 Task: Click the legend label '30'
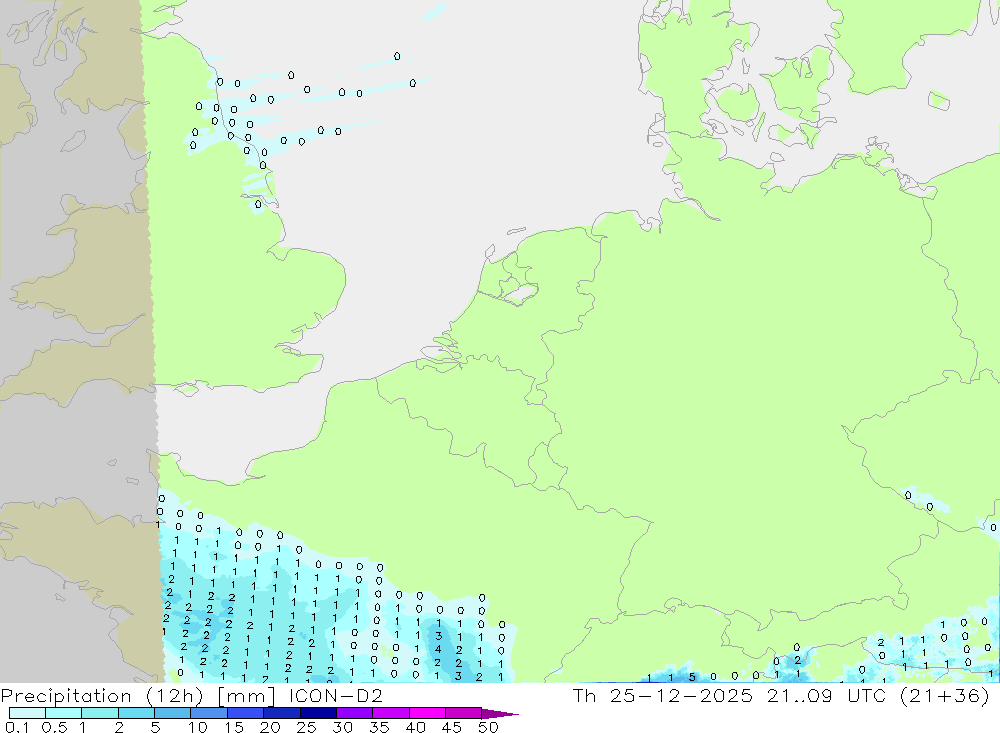point(342,727)
